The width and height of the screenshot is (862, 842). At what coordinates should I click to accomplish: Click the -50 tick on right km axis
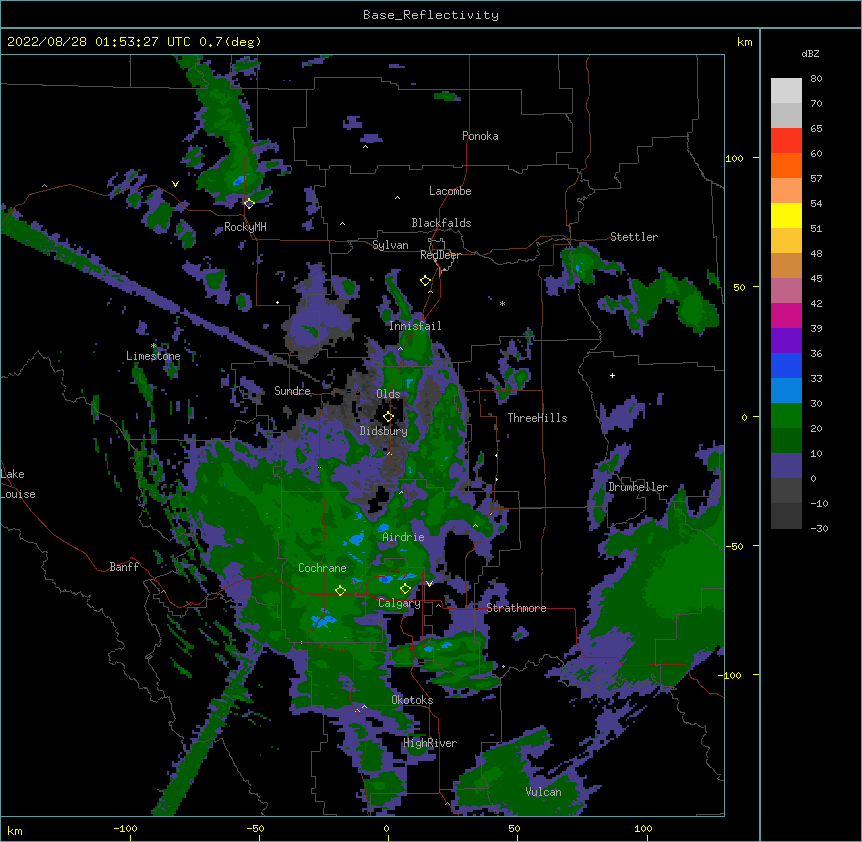pyautogui.click(x=733, y=546)
